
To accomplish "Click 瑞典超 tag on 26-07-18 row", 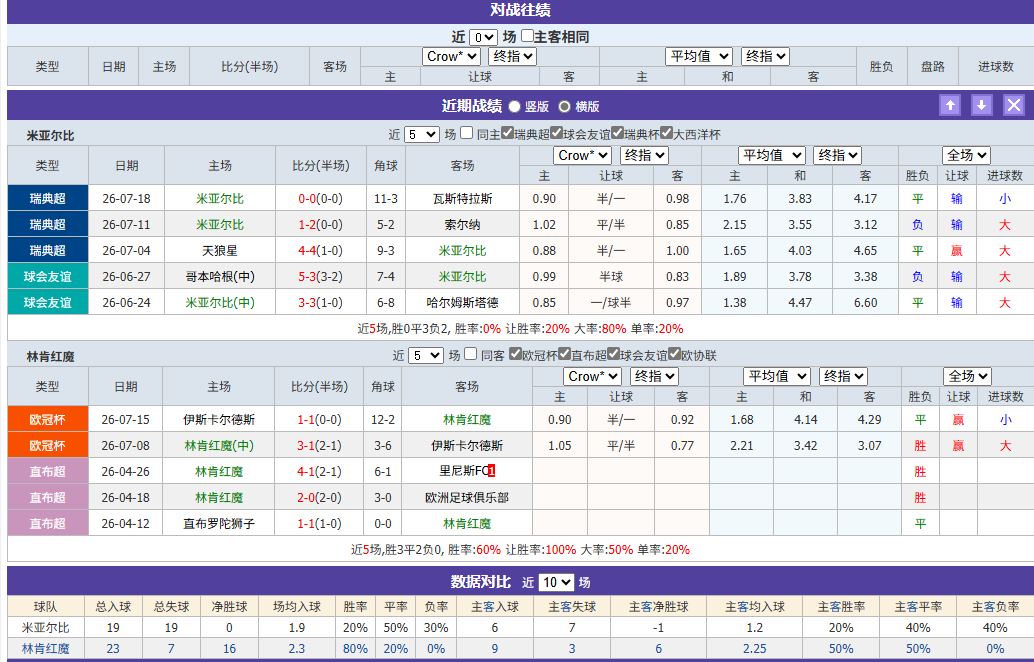I will [47, 198].
